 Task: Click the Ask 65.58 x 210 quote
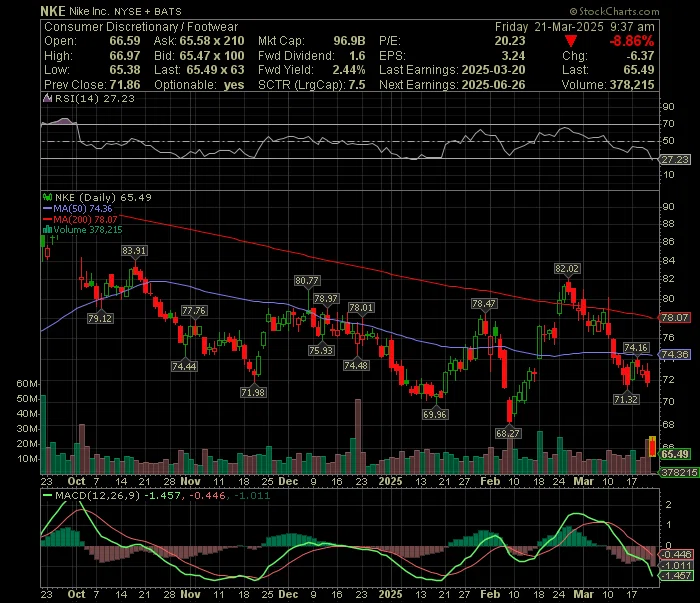pyautogui.click(x=212, y=41)
